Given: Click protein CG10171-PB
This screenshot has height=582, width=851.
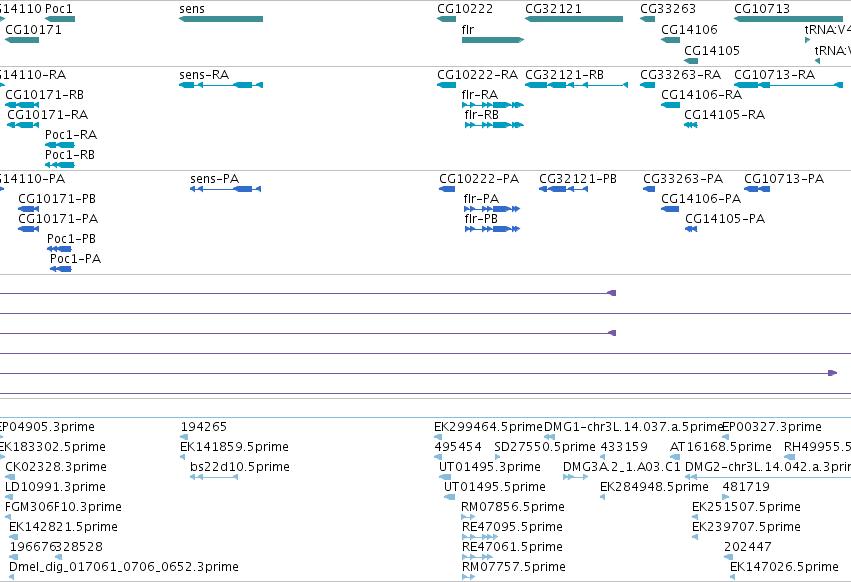Looking at the screenshot, I should click(x=57, y=199).
